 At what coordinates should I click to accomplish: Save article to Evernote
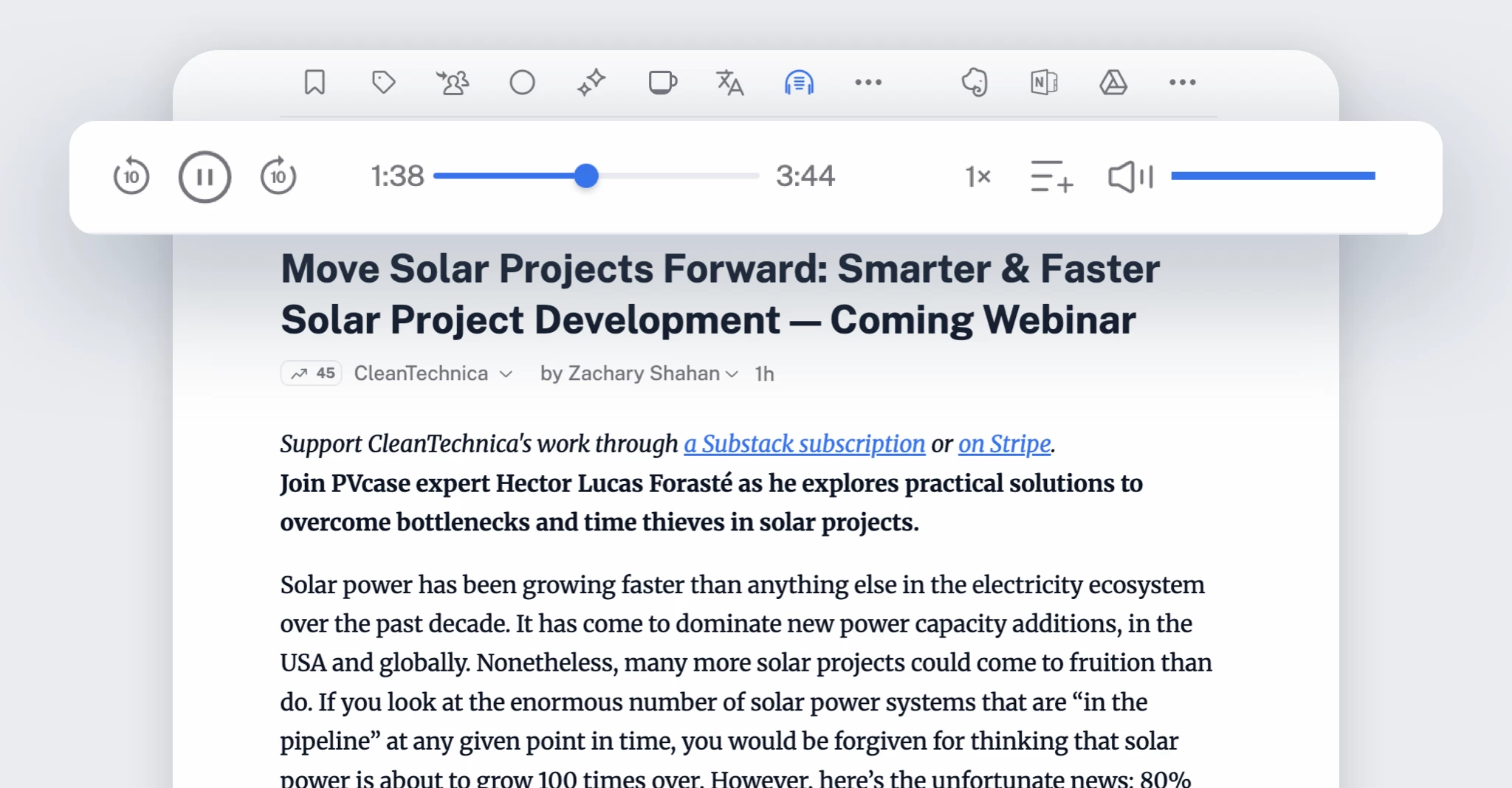[x=975, y=82]
